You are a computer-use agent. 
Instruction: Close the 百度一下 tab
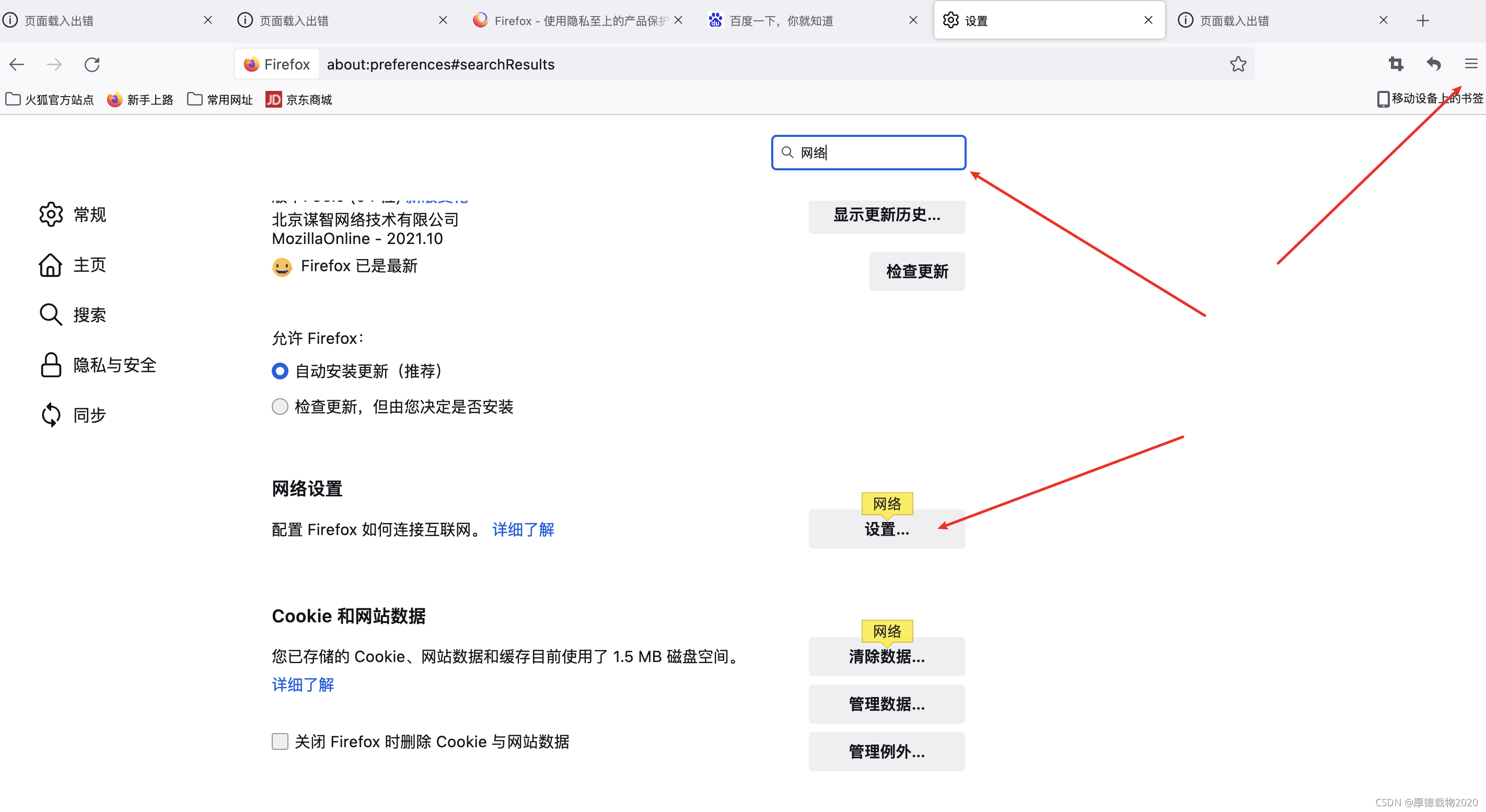tap(913, 20)
